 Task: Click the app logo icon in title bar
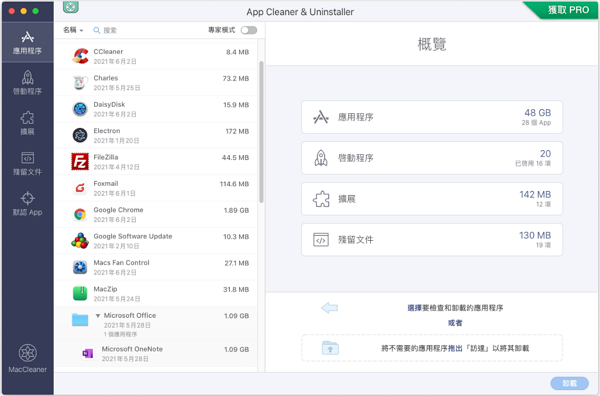[x=71, y=7]
